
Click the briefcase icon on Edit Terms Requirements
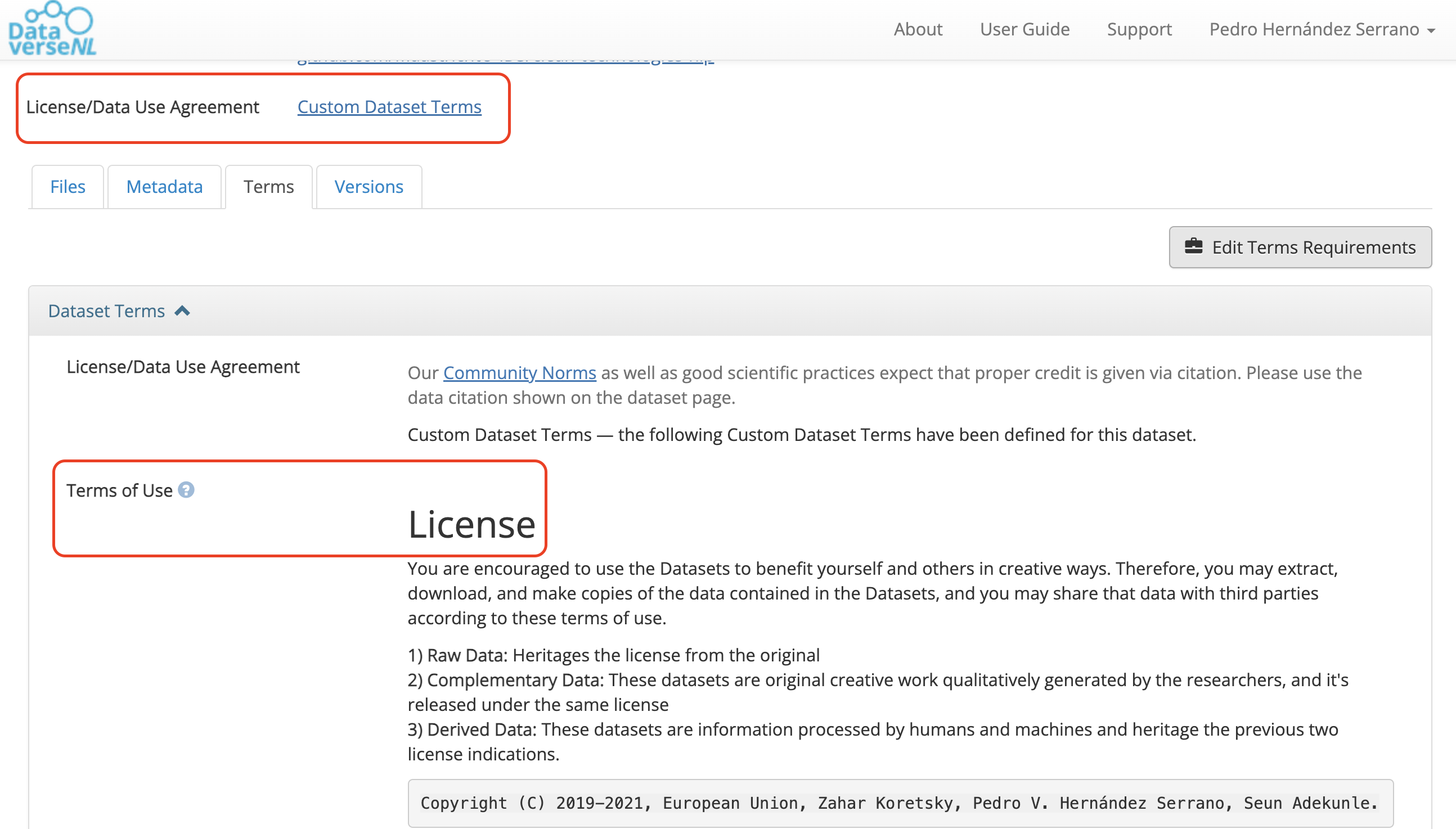tap(1194, 247)
